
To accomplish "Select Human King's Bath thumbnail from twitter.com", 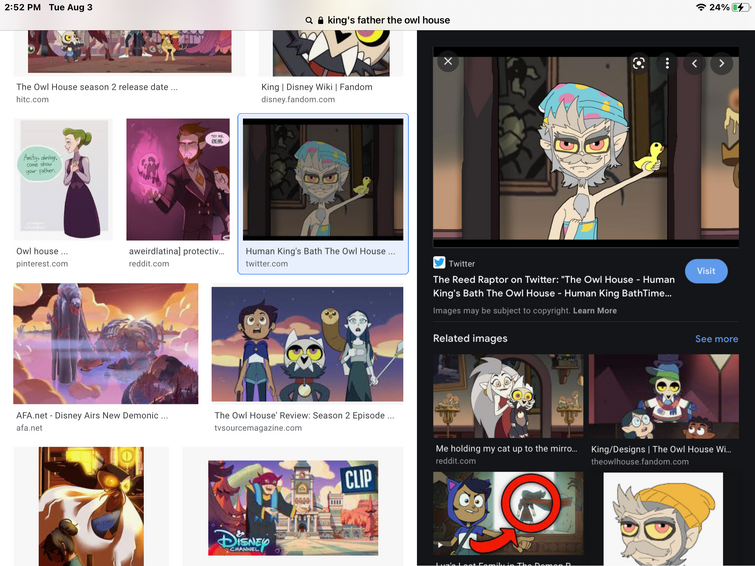I will tap(323, 179).
